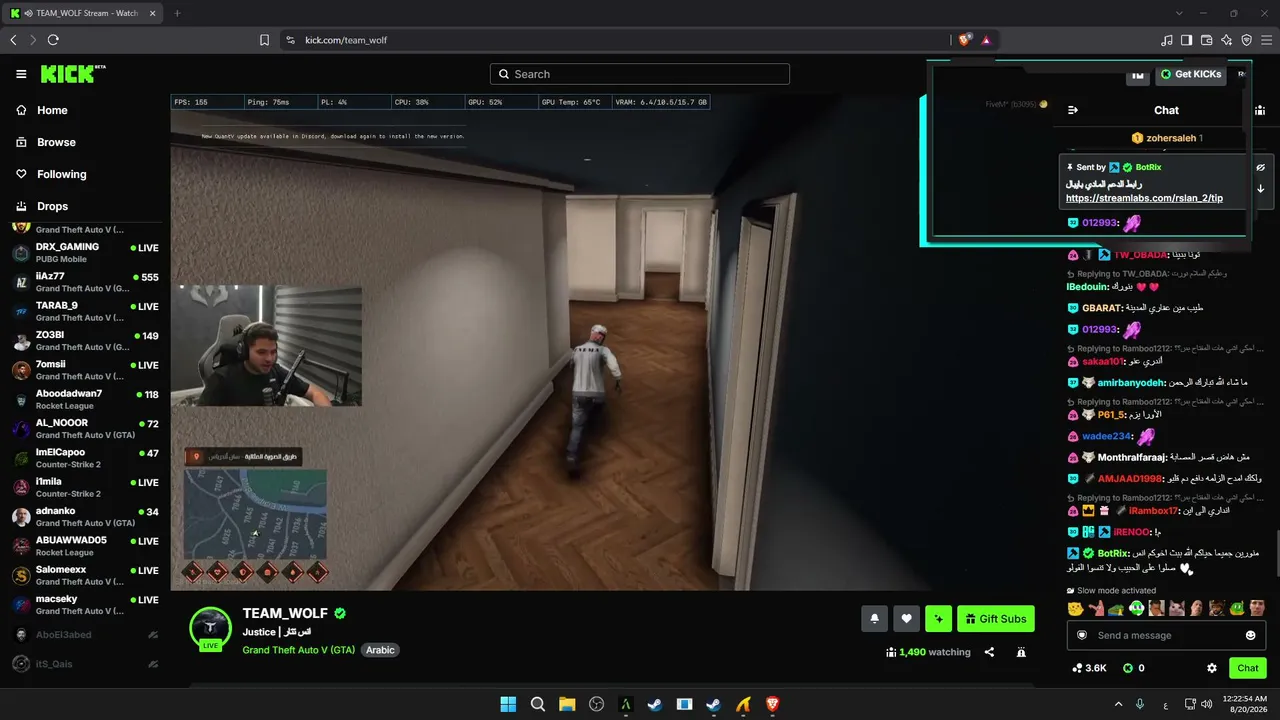This screenshot has width=1280, height=720.
Task: Hide the pinned BotRix message
Action: point(1260,168)
